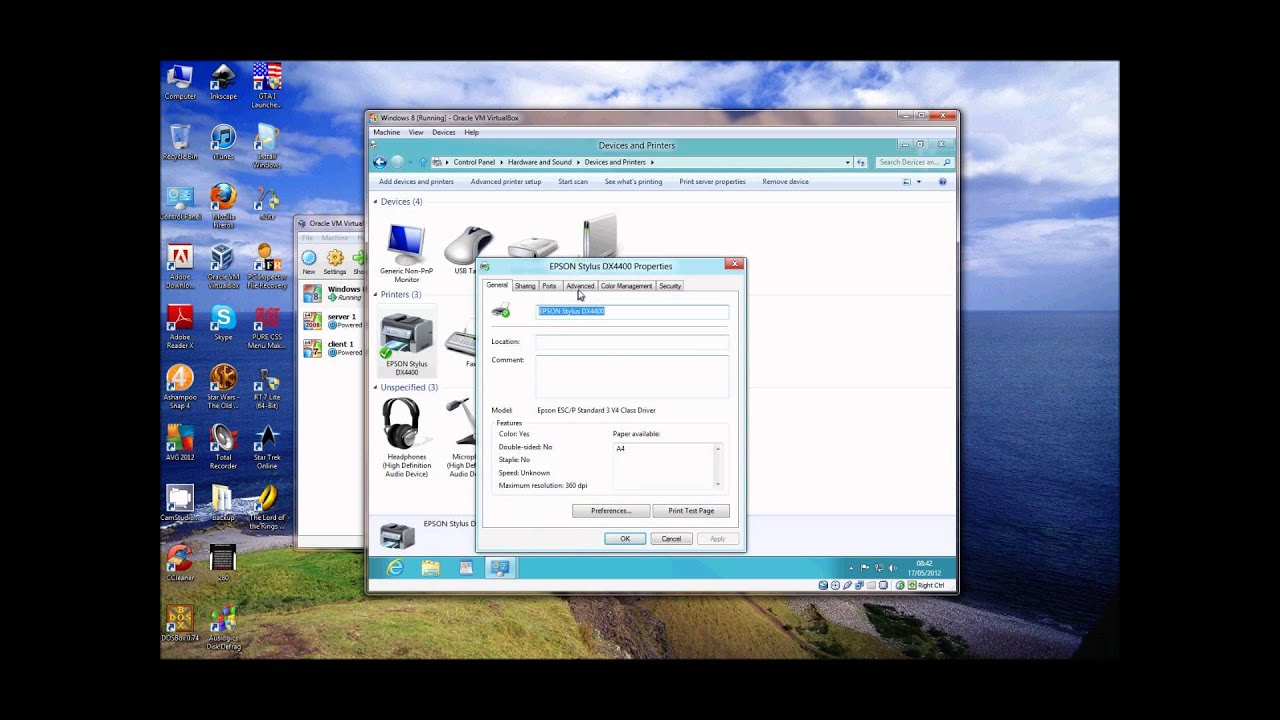The width and height of the screenshot is (1280, 720).
Task: Show hidden tray icons on Windows 8 taskbar
Action: tap(851, 568)
